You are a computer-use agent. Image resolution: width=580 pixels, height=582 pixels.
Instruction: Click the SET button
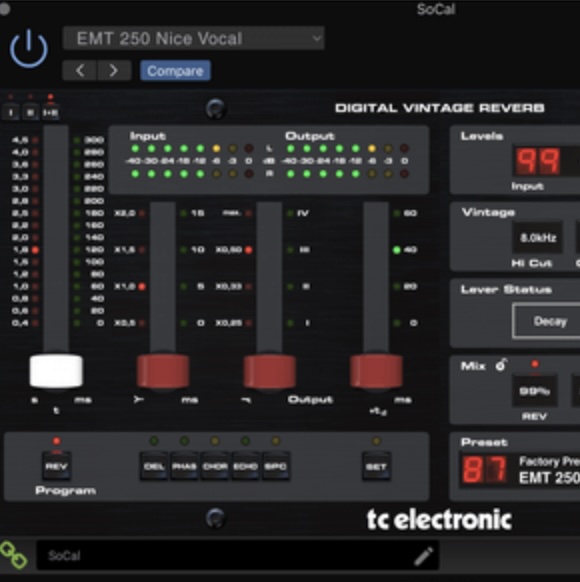(376, 466)
